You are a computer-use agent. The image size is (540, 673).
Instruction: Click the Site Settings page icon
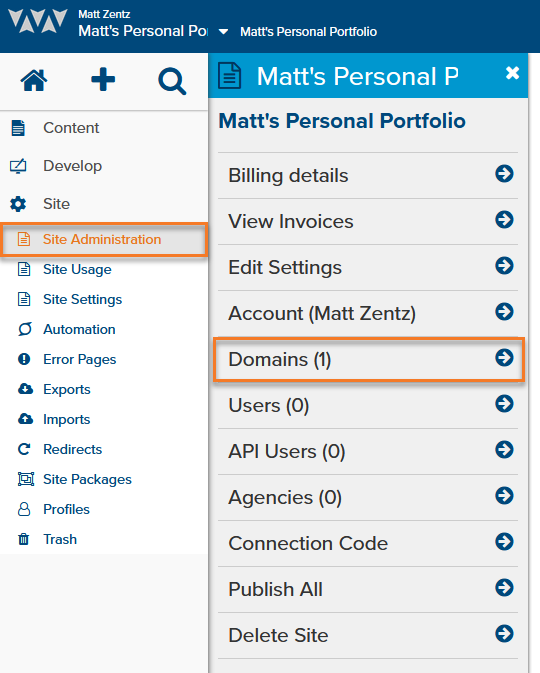coord(24,299)
